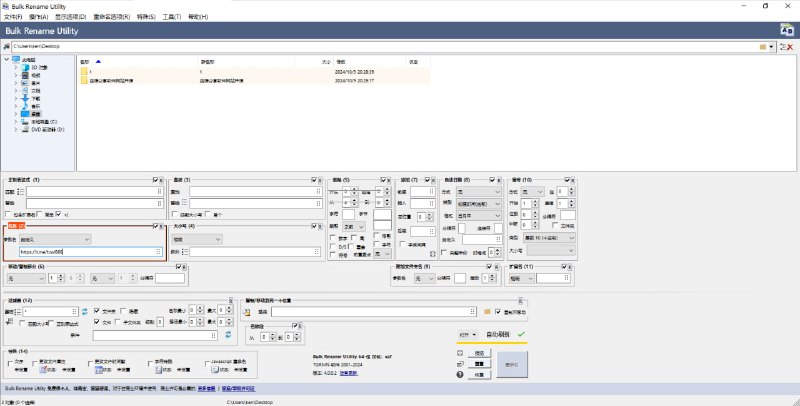Expand the Local Disk (C:) tree node

coord(16,122)
